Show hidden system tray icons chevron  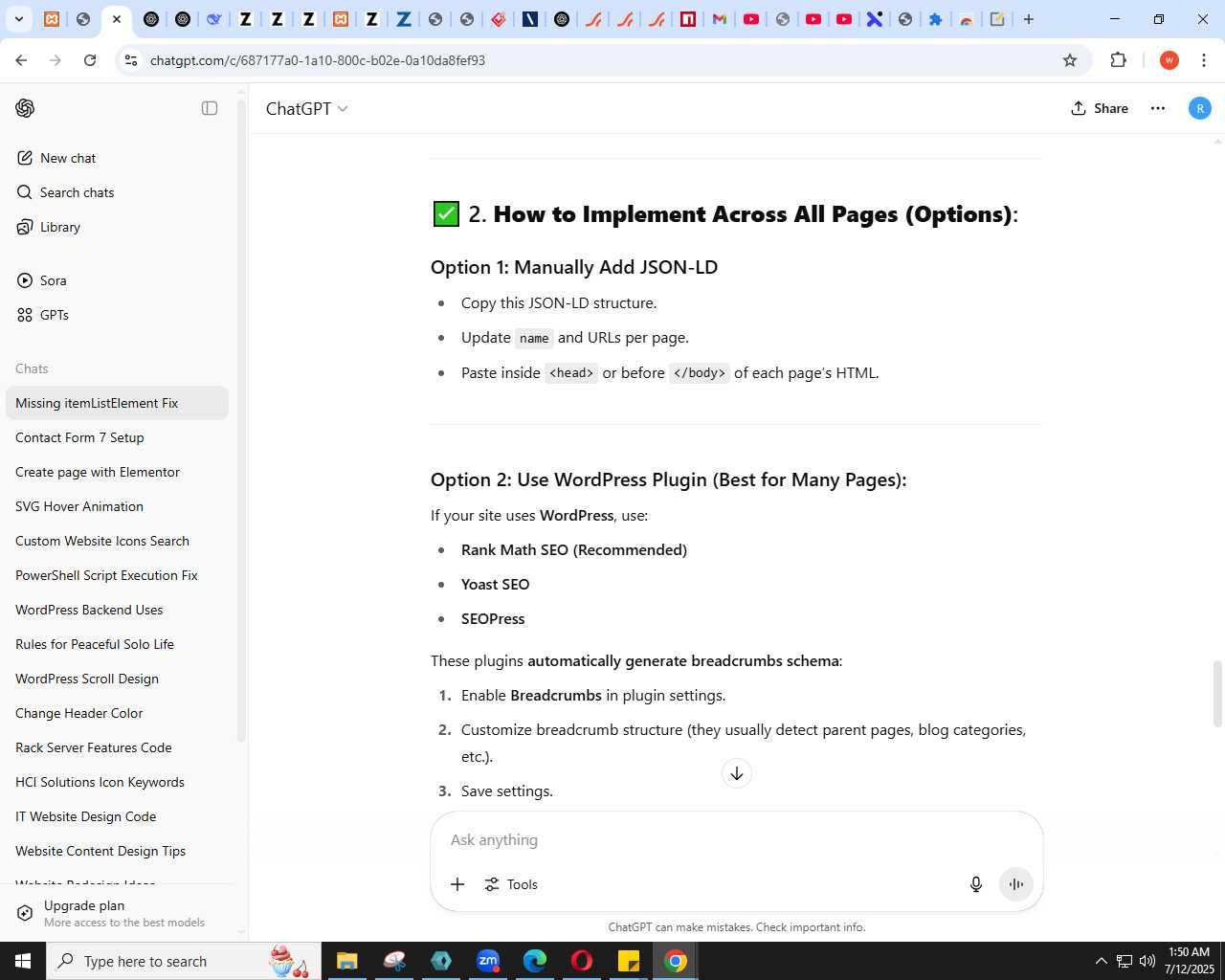1101,961
